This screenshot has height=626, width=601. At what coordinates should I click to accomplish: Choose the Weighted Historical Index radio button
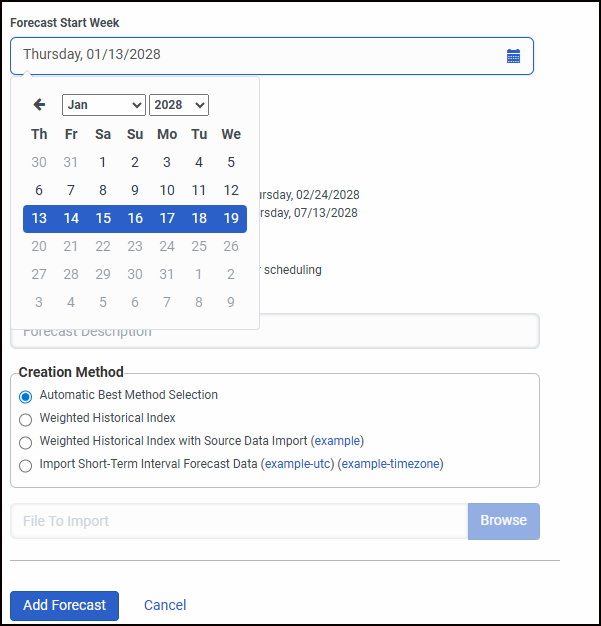(x=26, y=419)
